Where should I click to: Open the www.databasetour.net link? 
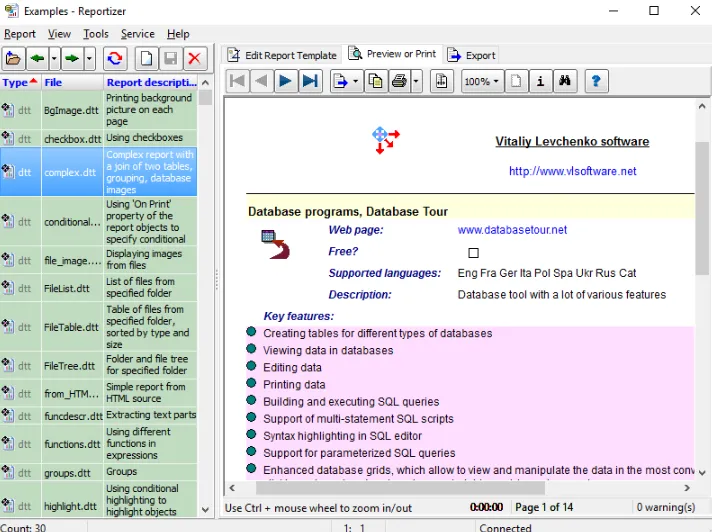(x=512, y=230)
